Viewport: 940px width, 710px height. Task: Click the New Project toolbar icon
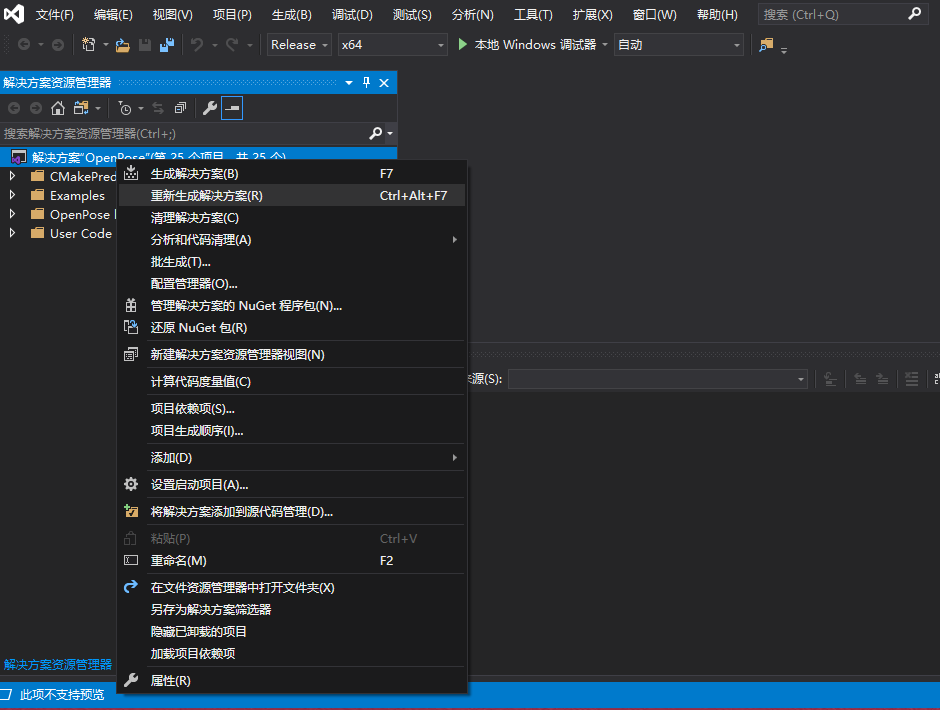click(88, 45)
